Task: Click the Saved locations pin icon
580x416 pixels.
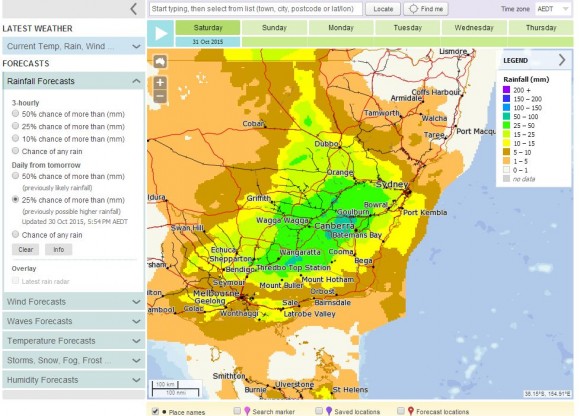Action: click(x=329, y=411)
